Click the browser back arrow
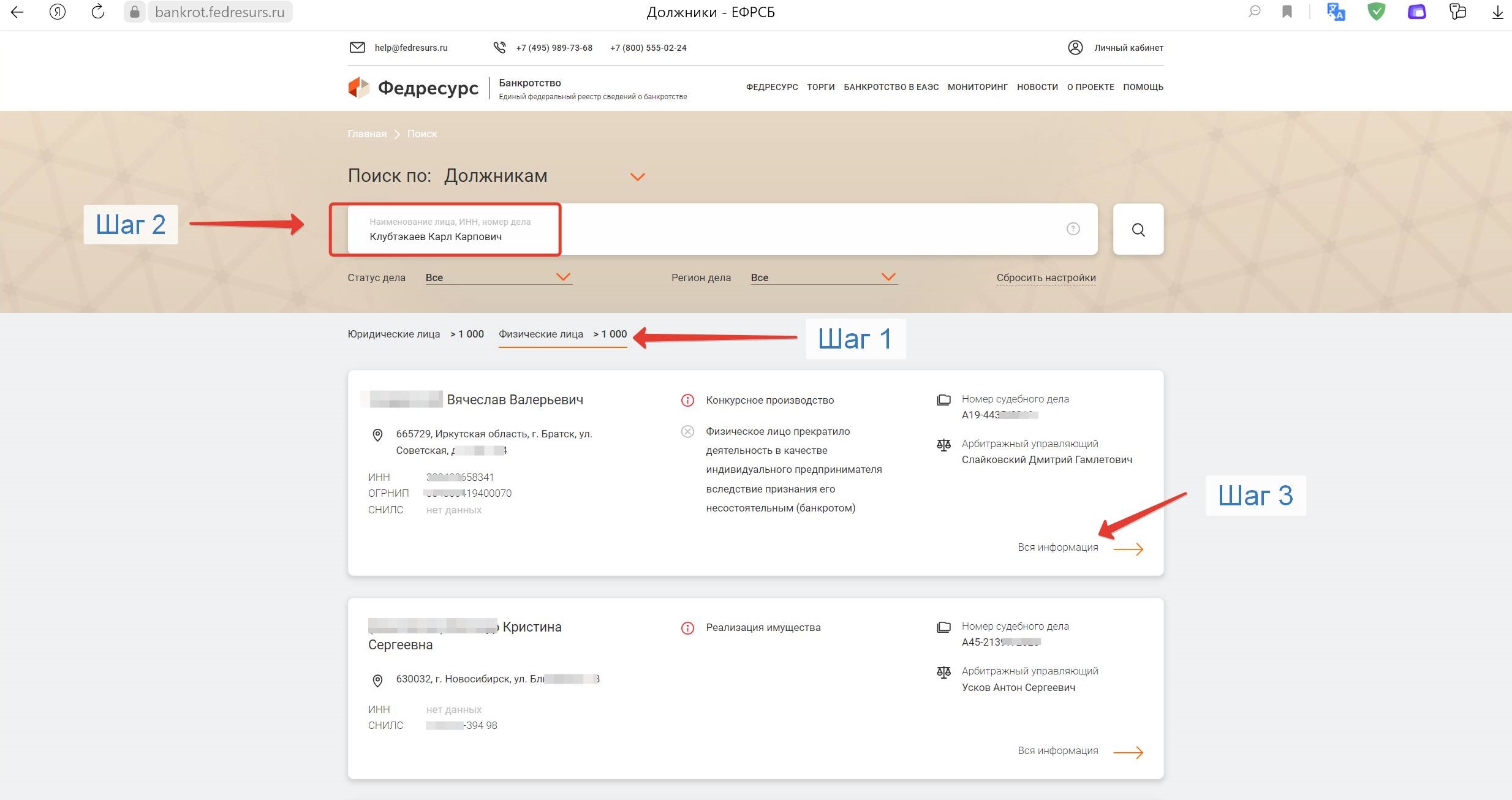This screenshot has height=800, width=1512. pos(17,12)
